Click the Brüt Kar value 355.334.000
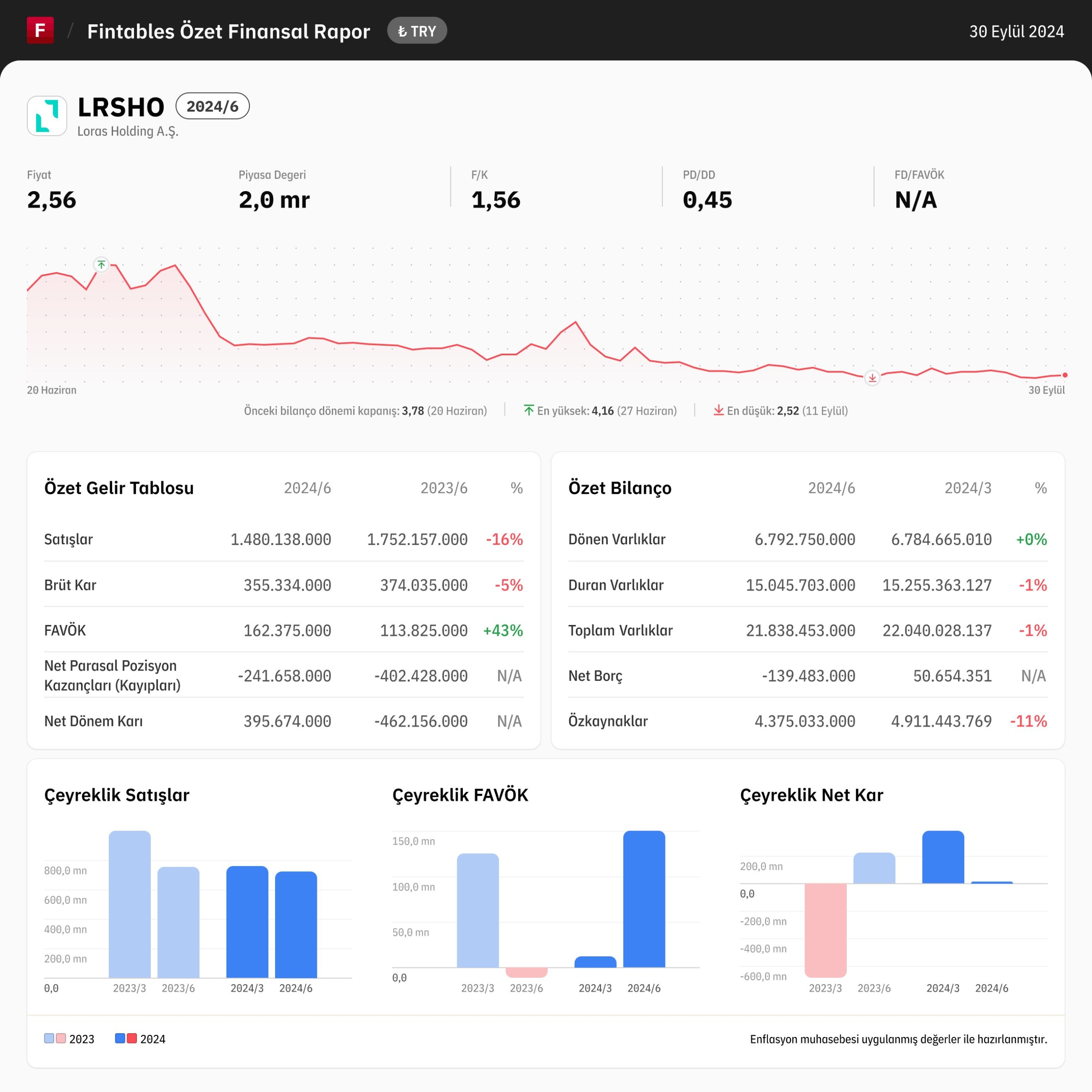Image resolution: width=1092 pixels, height=1092 pixels. coord(287,585)
